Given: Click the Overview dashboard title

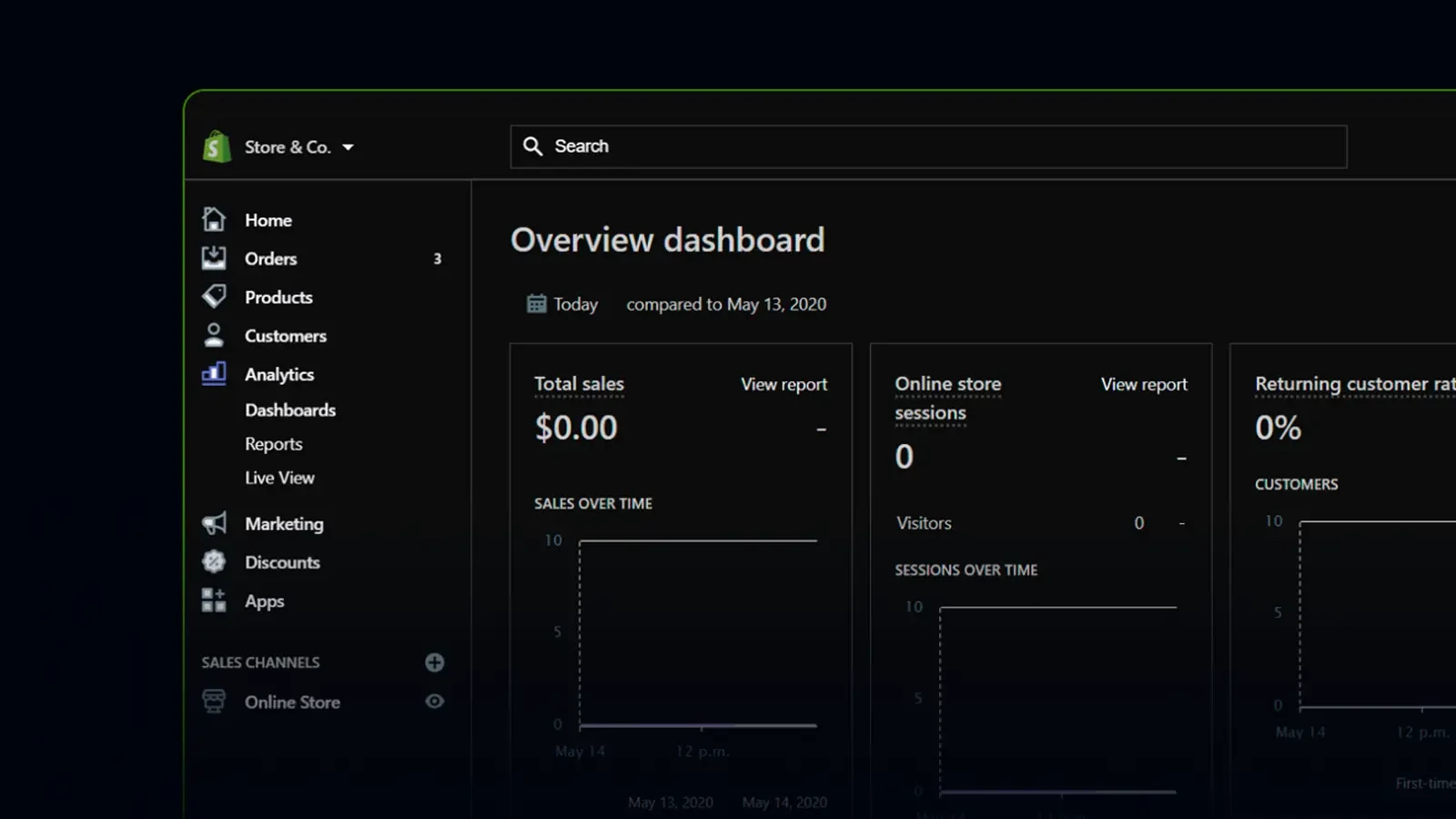Looking at the screenshot, I should click(x=668, y=240).
